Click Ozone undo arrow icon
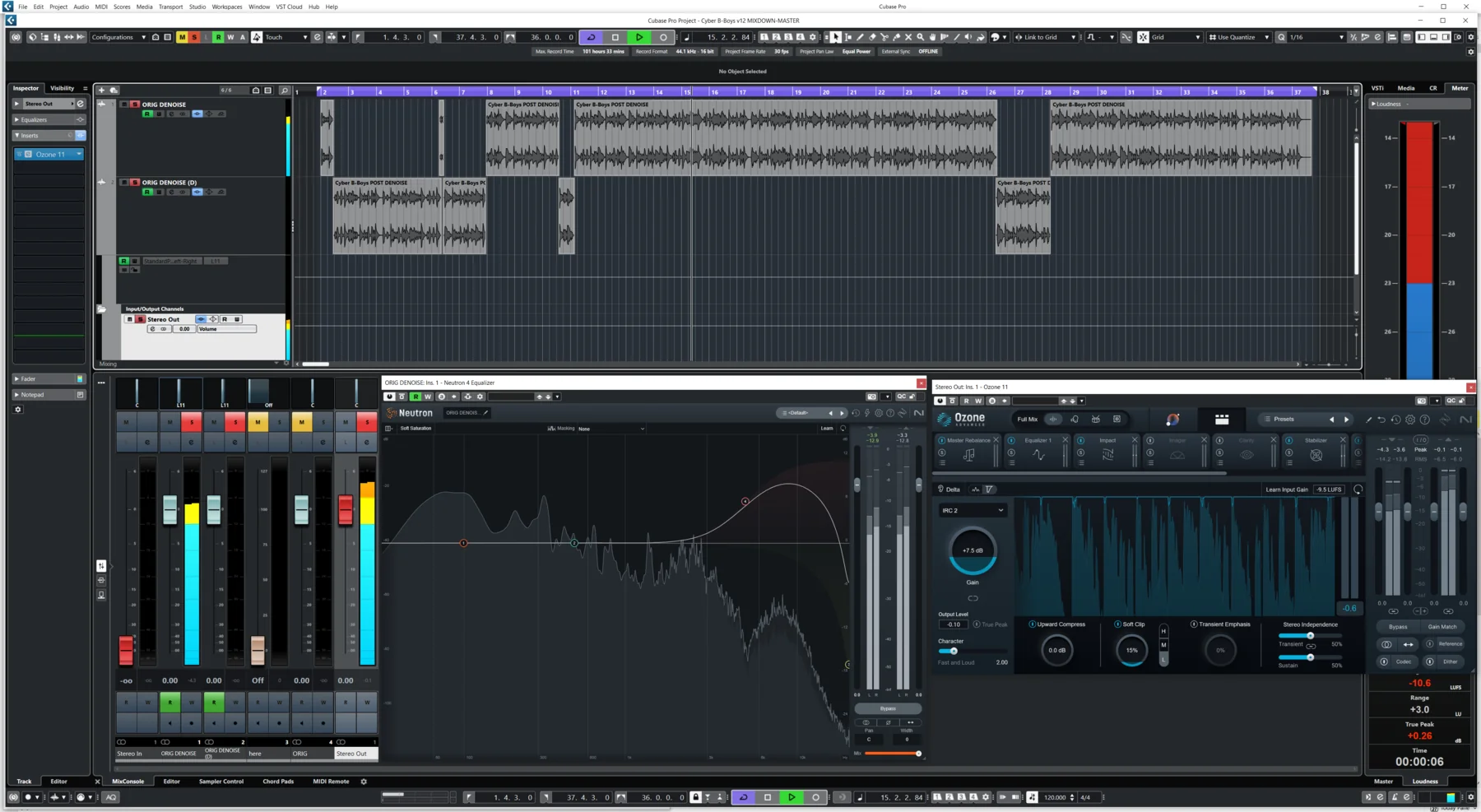The height and width of the screenshot is (812, 1481). (x=1381, y=420)
